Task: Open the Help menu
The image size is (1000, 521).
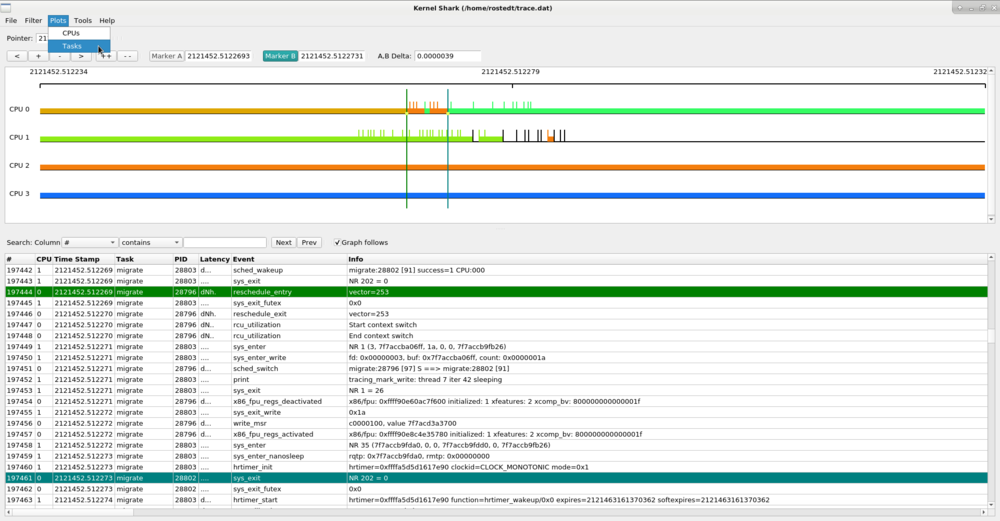Action: coord(107,20)
